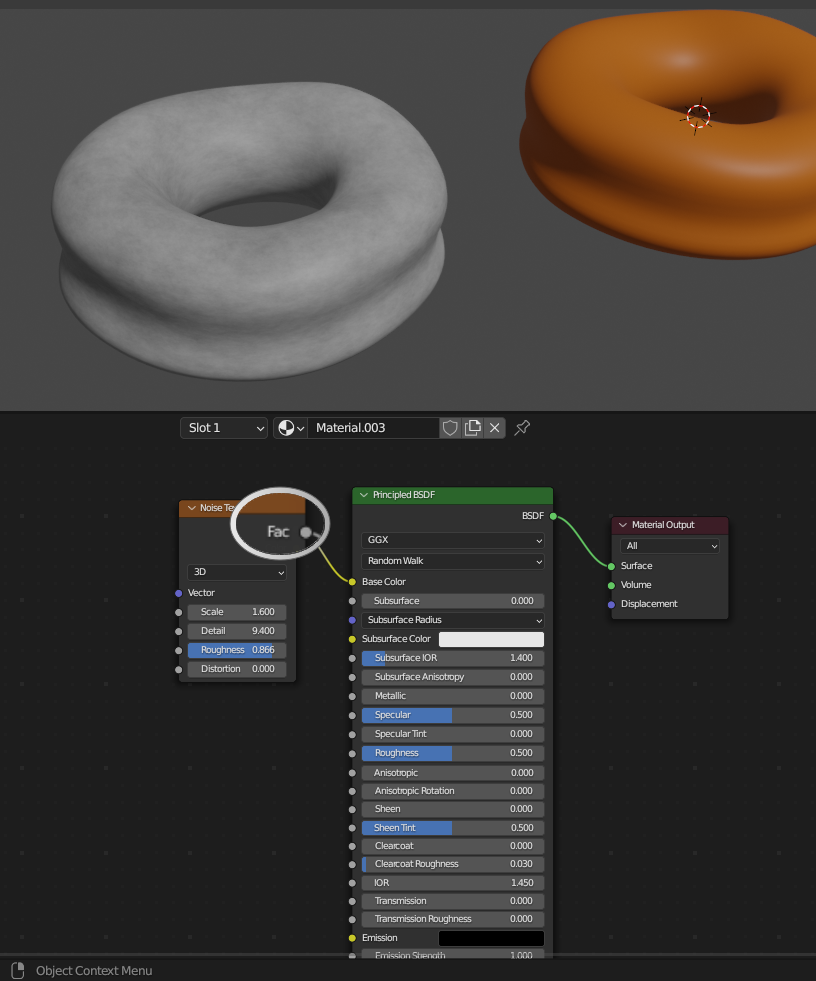
Task: Click the new material duplicate icon
Action: point(472,428)
